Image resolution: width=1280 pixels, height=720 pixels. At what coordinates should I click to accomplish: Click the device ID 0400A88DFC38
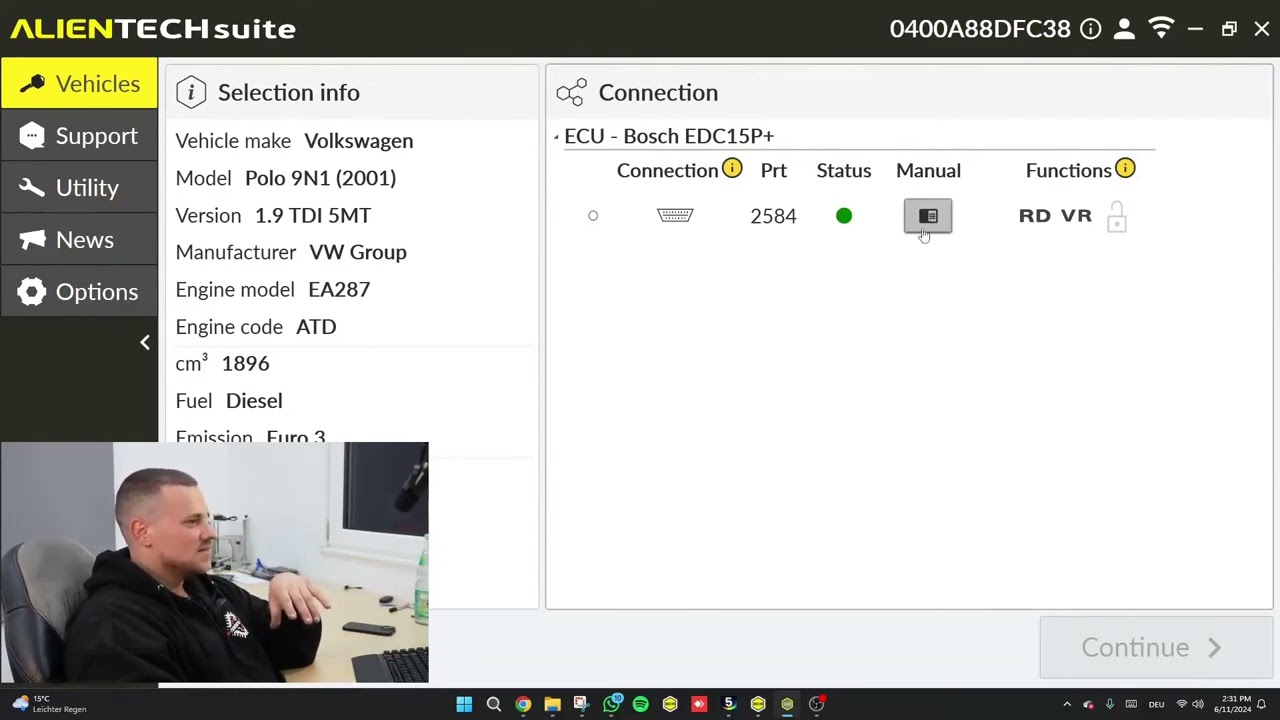pyautogui.click(x=980, y=29)
